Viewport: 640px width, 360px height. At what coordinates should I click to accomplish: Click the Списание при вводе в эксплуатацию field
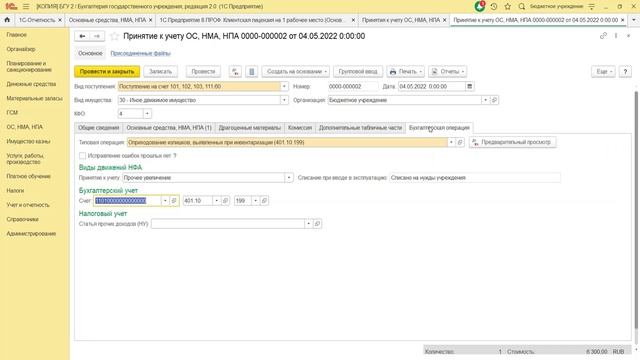[475, 178]
